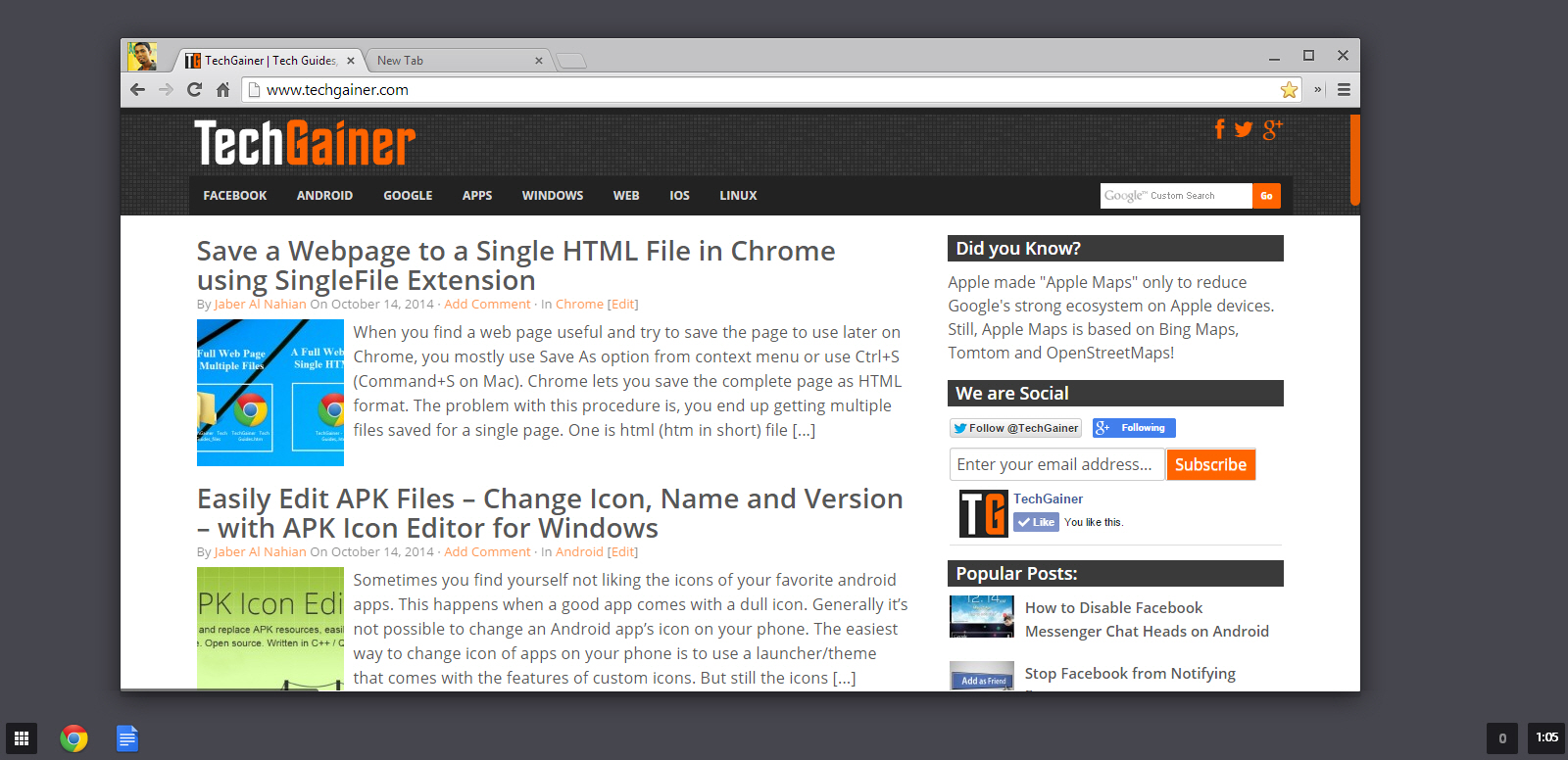Image resolution: width=1568 pixels, height=760 pixels.
Task: Click the browser Back arrow
Action: pyautogui.click(x=137, y=90)
